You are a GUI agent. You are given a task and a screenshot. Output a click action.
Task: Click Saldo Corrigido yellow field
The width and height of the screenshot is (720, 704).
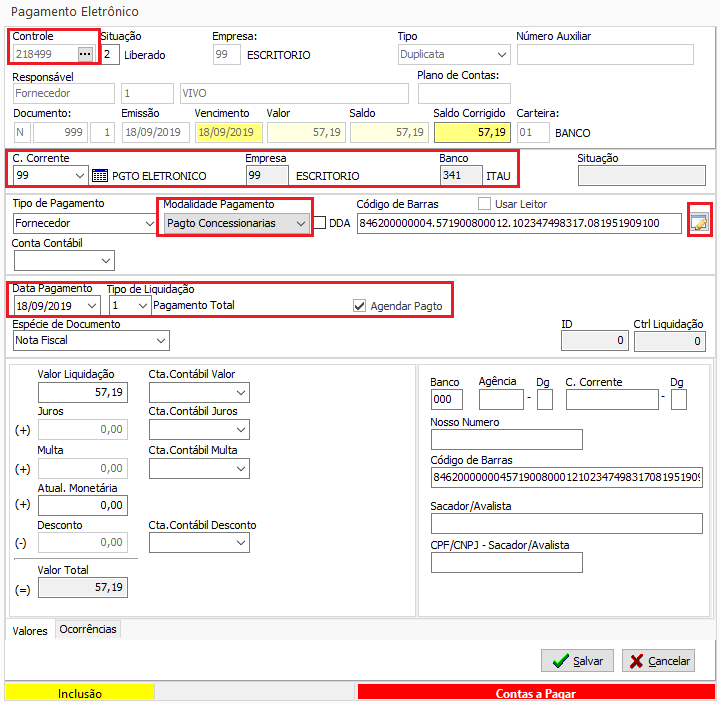(x=472, y=132)
